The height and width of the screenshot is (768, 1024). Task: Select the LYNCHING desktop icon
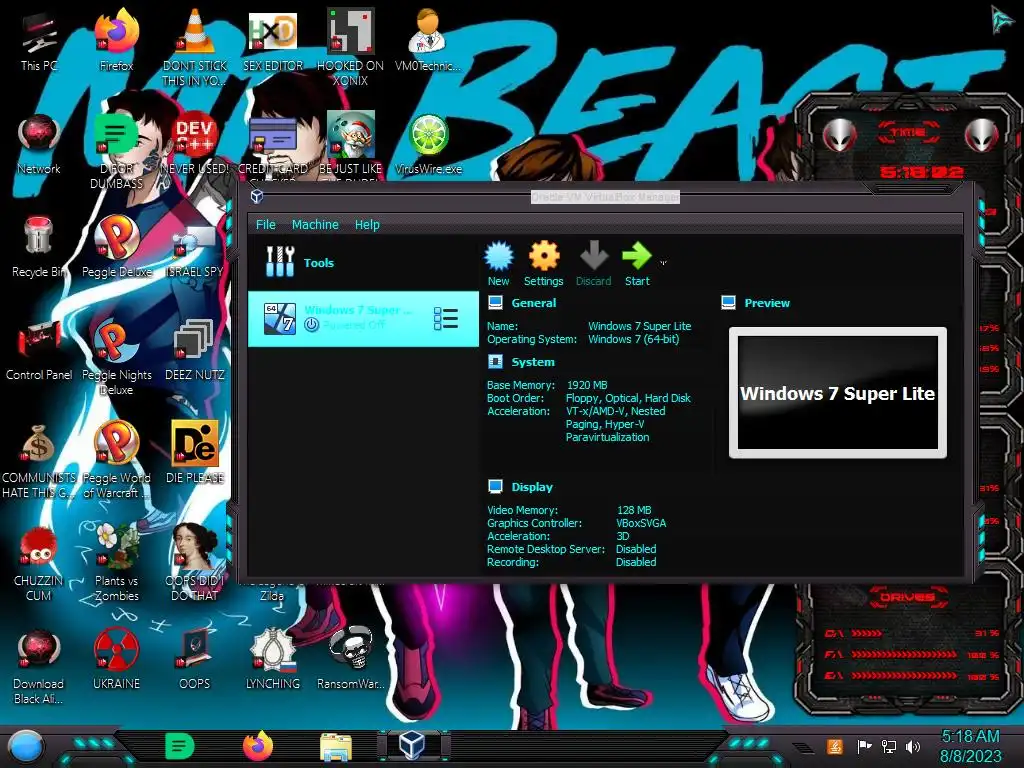pos(273,649)
